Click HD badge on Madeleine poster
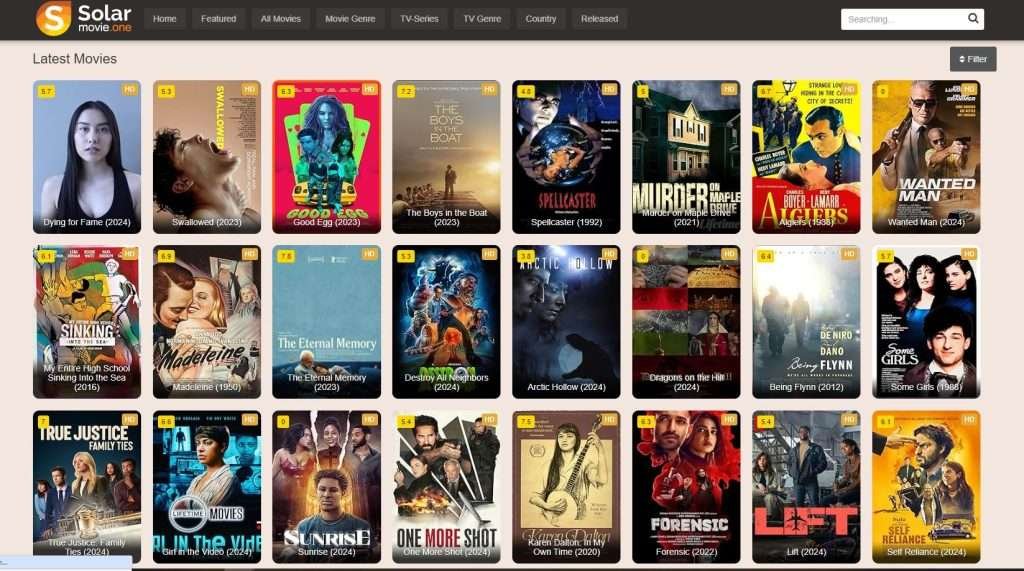This screenshot has width=1024, height=571. click(x=249, y=254)
